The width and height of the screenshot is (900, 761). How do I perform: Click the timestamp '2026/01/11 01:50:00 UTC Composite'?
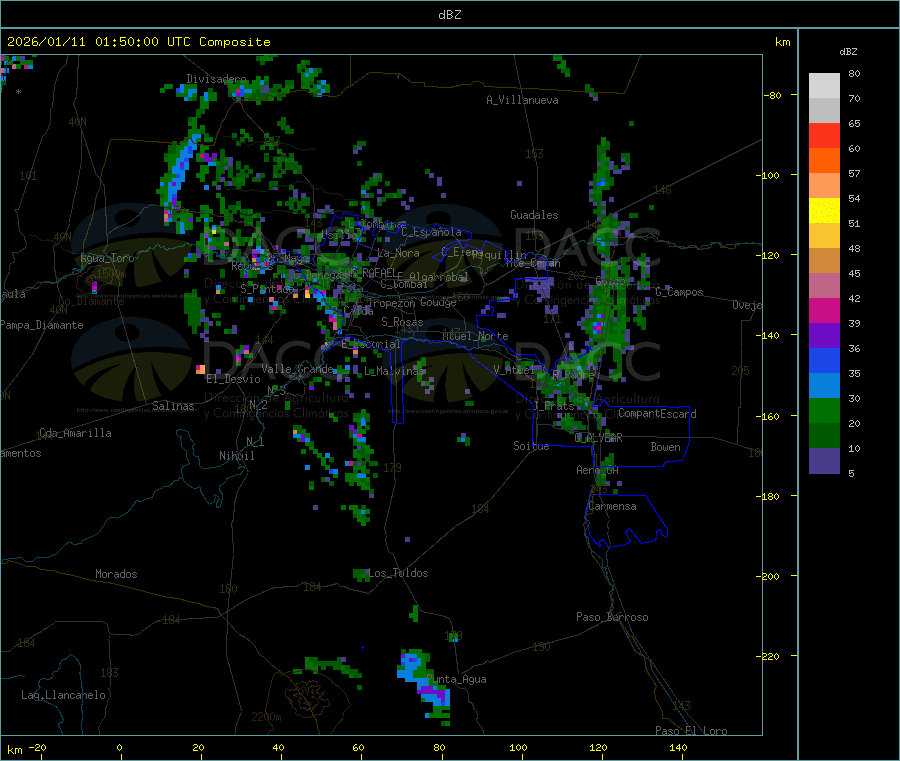point(138,42)
